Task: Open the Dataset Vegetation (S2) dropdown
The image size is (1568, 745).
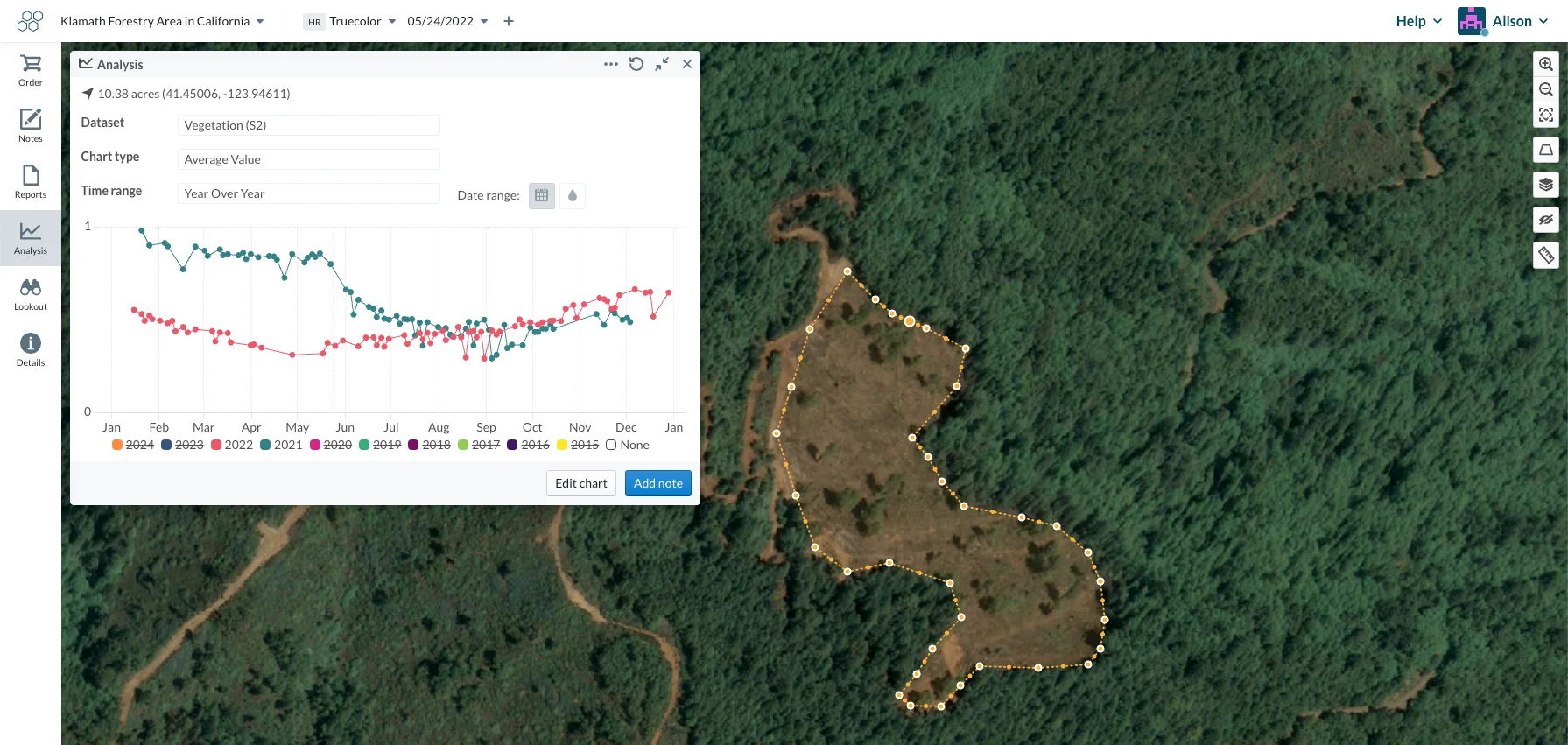Action: click(308, 125)
